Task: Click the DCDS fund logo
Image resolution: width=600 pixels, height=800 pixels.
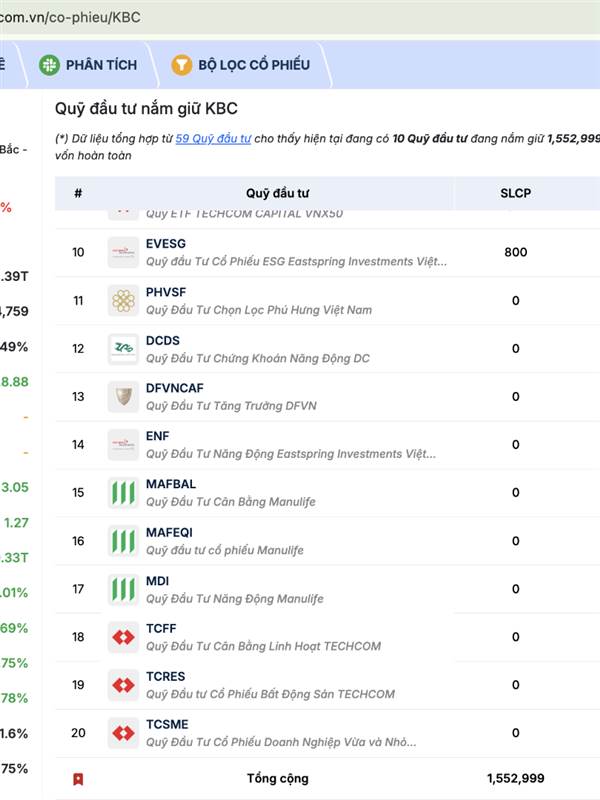Action: click(x=123, y=348)
